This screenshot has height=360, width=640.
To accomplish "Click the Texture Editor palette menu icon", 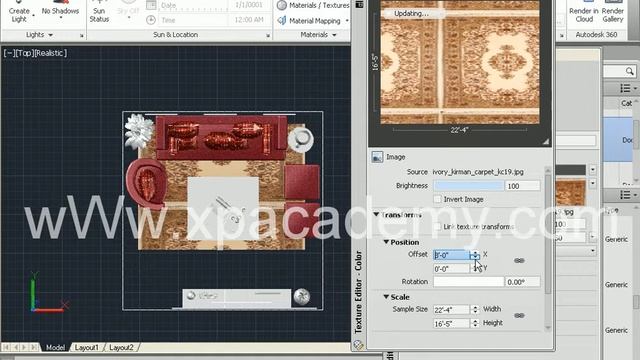I will pyautogui.click(x=359, y=4).
